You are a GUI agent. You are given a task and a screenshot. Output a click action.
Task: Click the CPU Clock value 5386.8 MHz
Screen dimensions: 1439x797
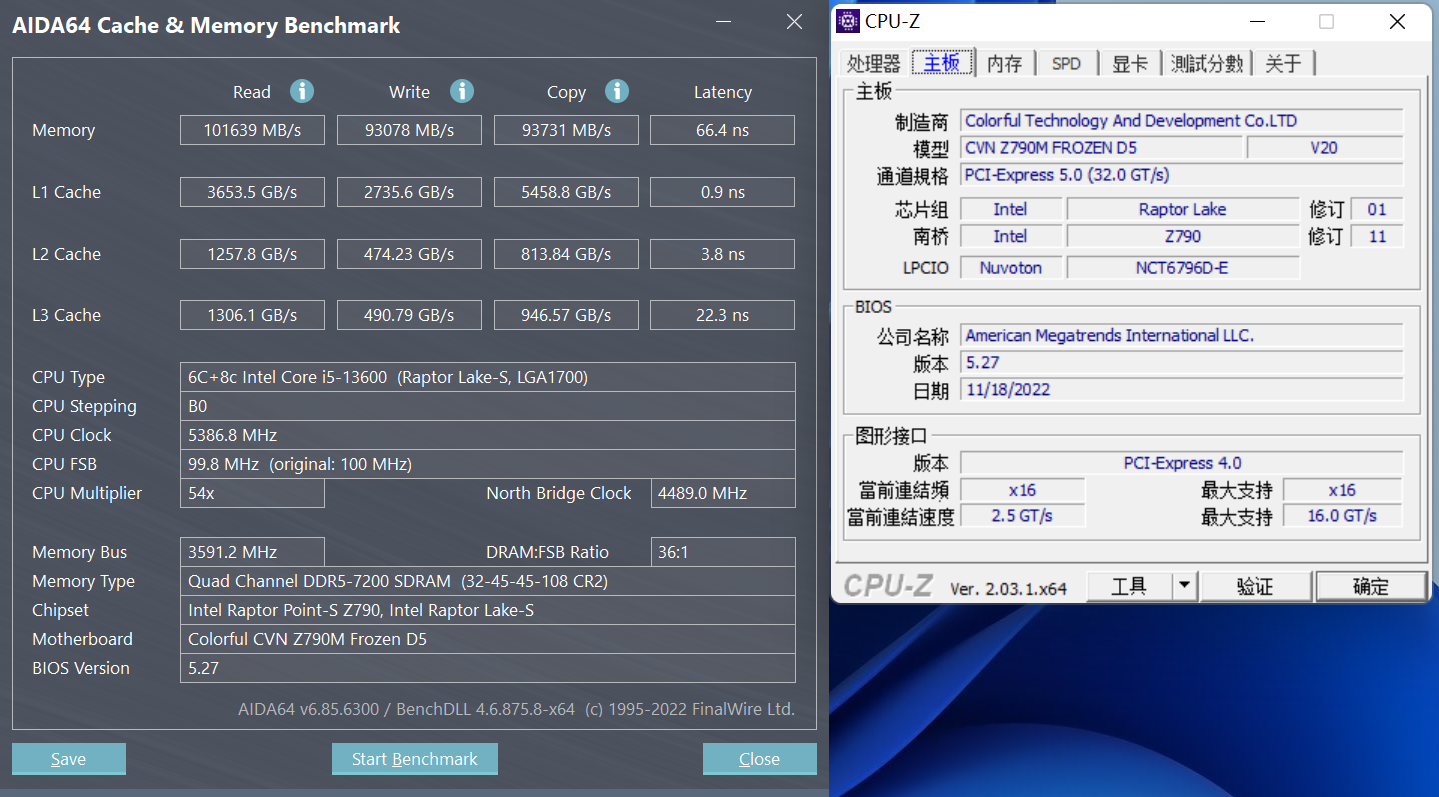(x=488, y=435)
